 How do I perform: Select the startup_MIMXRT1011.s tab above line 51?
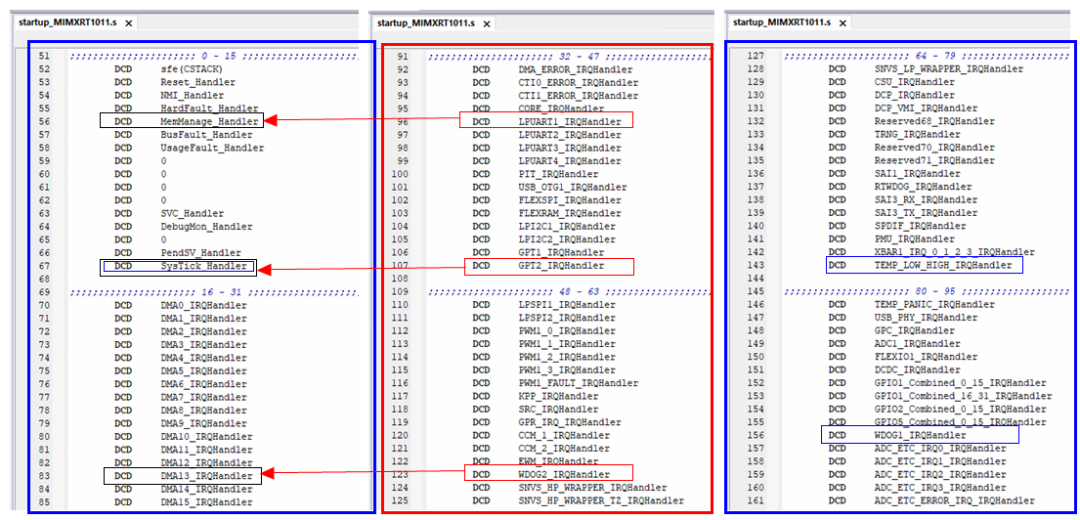pos(76,22)
